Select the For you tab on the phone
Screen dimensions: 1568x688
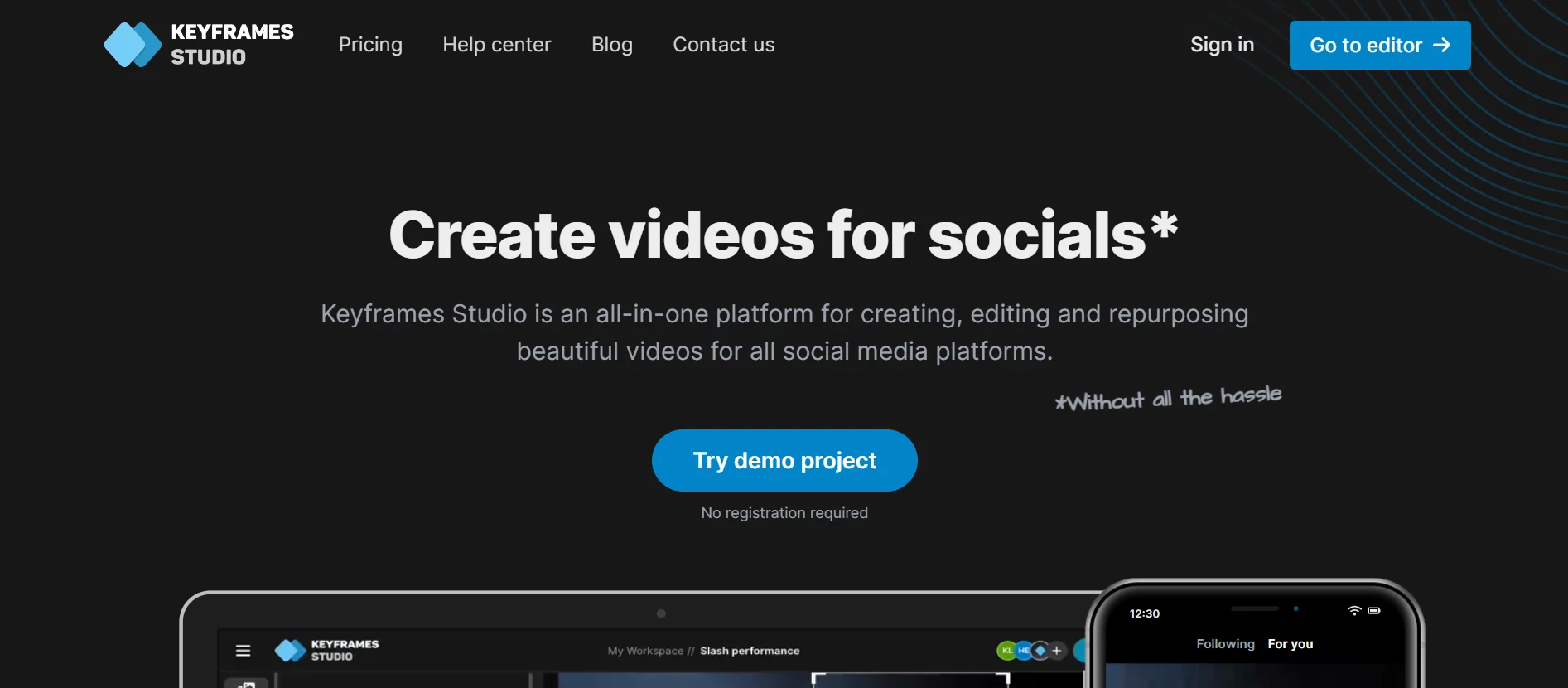point(1290,644)
